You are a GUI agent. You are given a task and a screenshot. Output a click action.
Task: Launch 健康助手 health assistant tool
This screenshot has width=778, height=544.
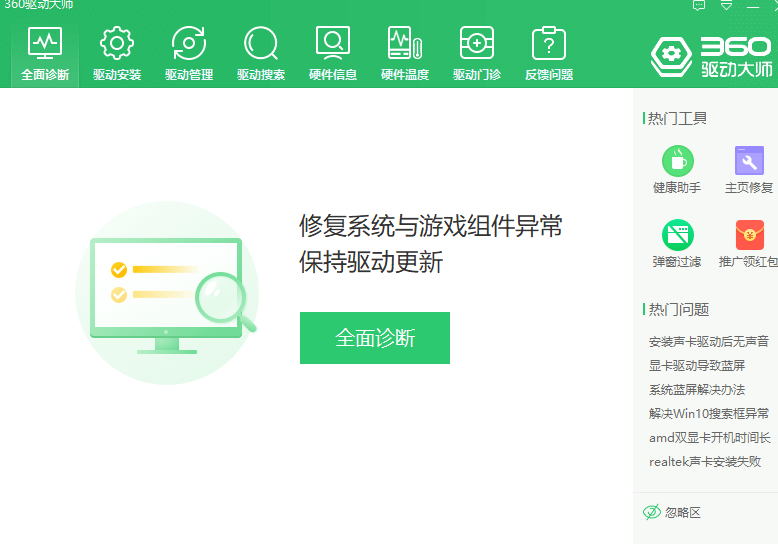[x=677, y=169]
